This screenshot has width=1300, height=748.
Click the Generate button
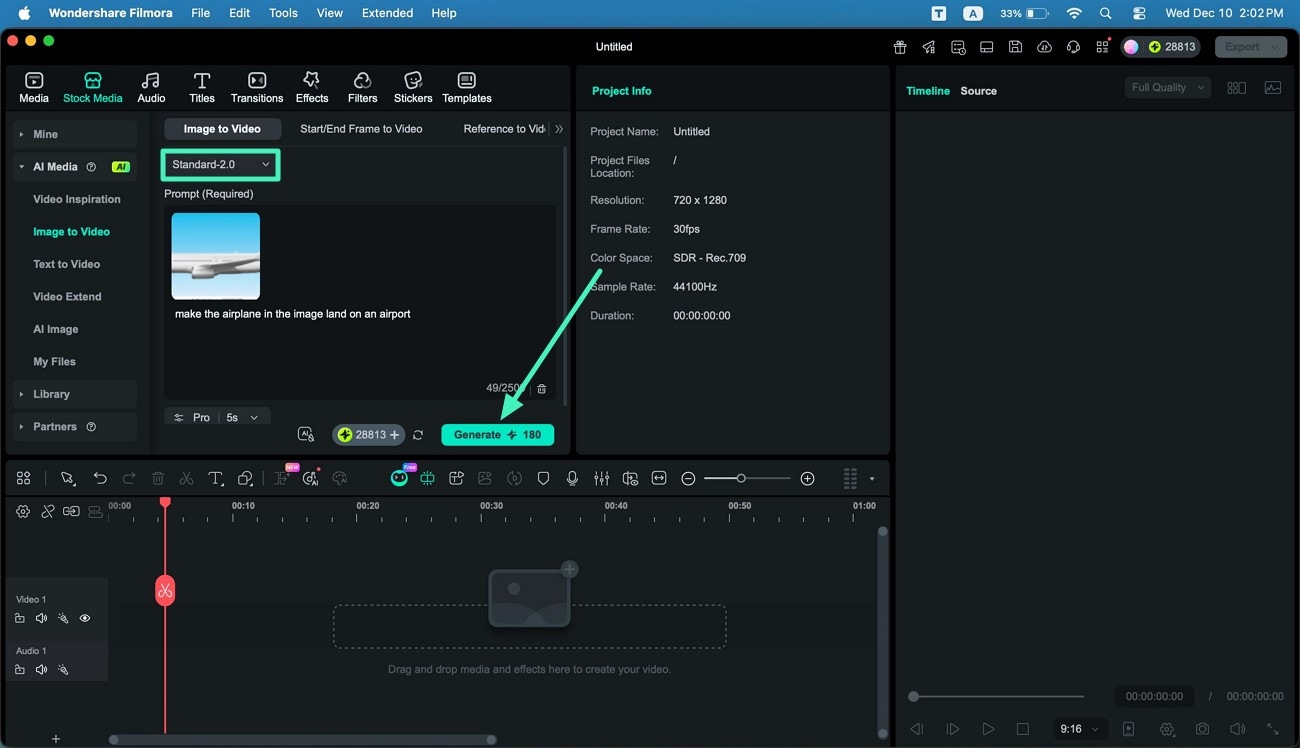click(497, 434)
